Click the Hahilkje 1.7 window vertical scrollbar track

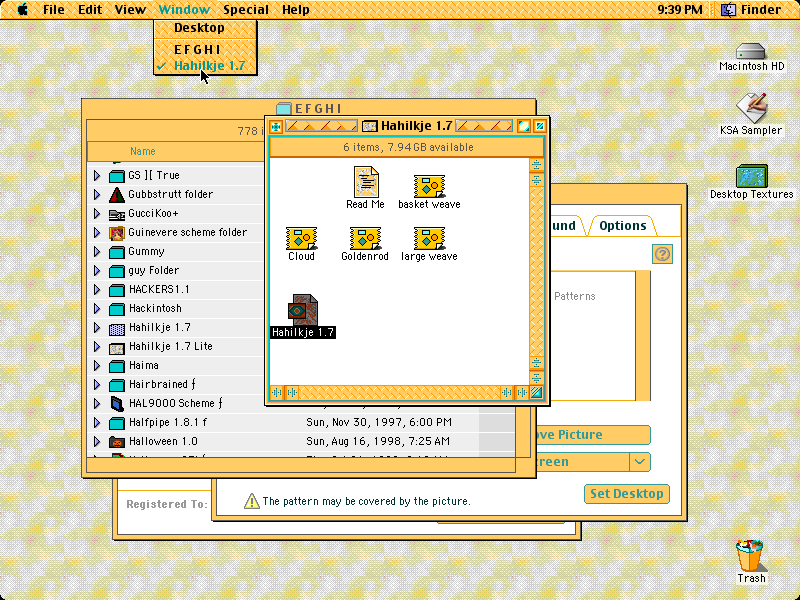(x=537, y=270)
